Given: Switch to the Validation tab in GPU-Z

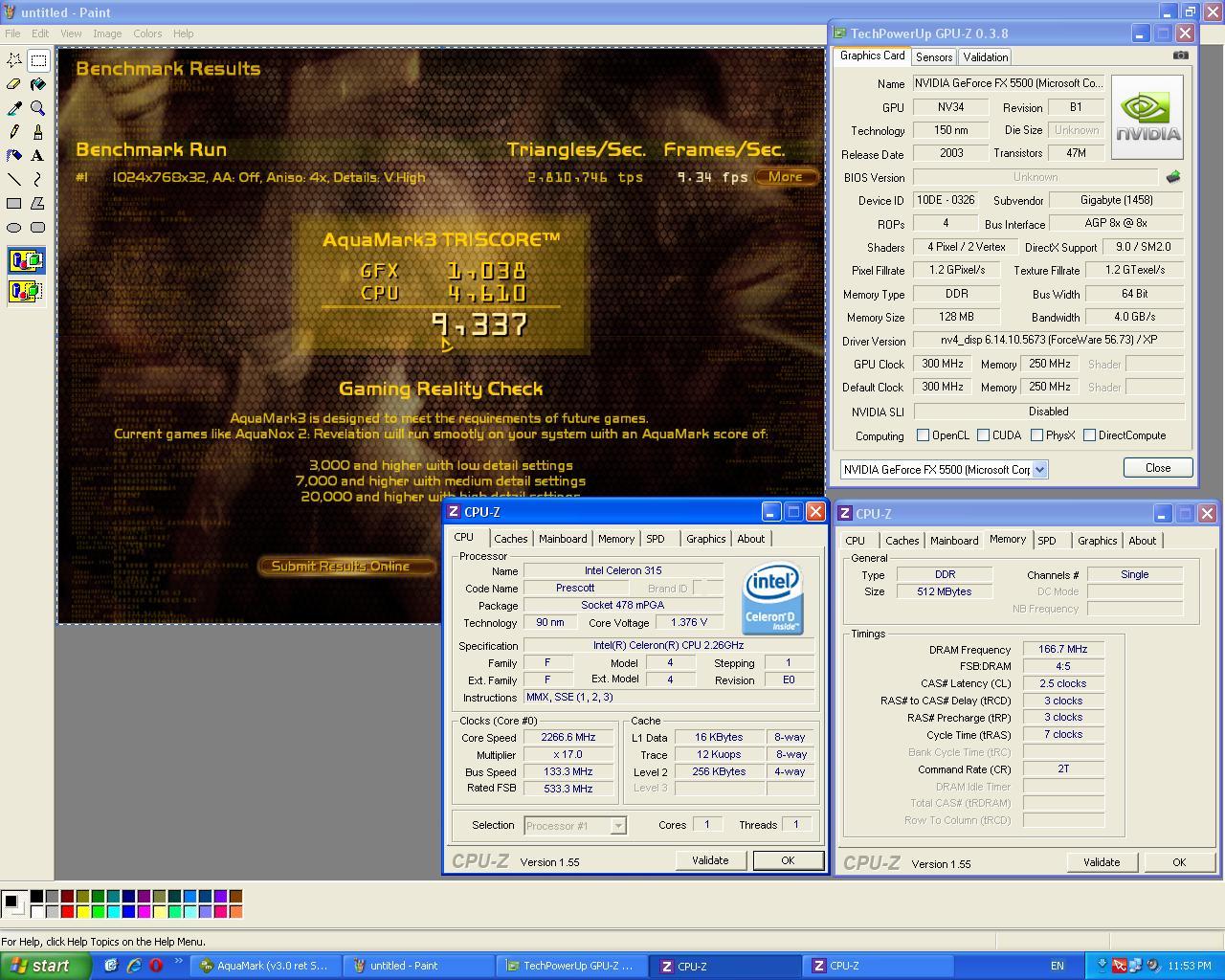Looking at the screenshot, I should coord(985,57).
